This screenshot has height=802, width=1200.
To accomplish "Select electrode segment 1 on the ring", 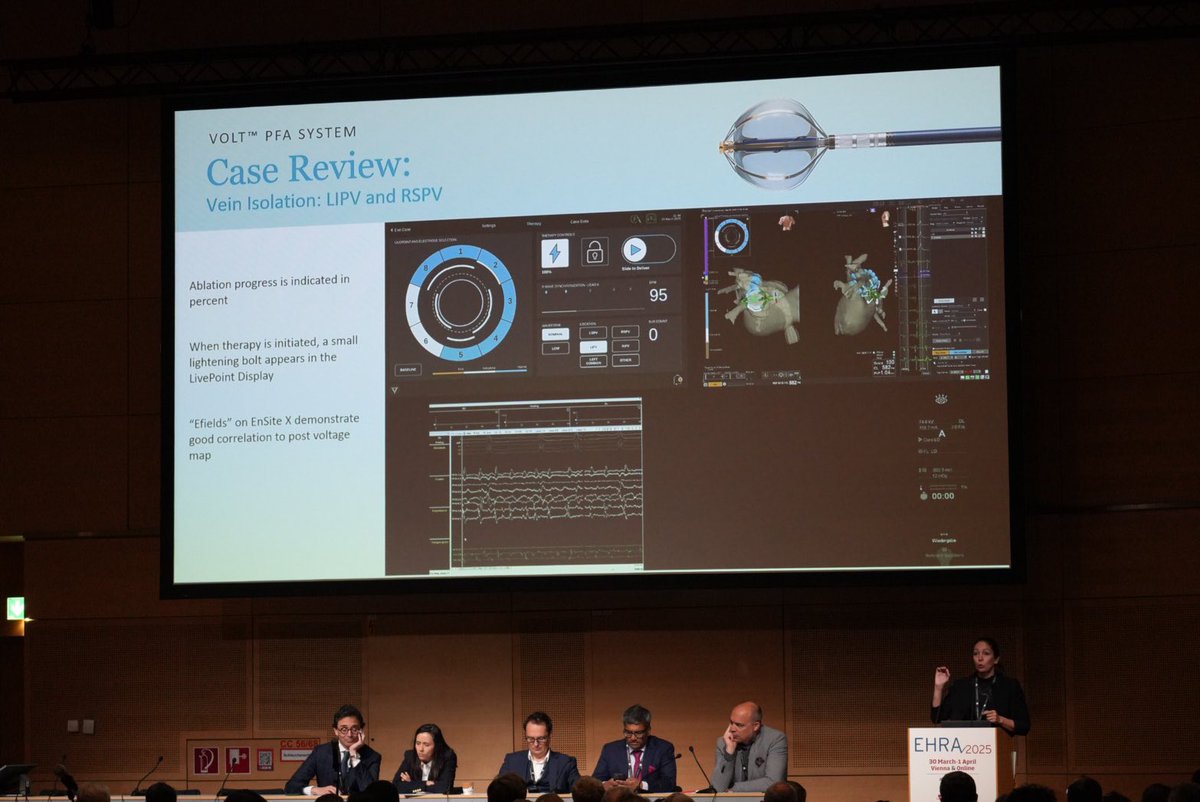I will click(x=461, y=252).
